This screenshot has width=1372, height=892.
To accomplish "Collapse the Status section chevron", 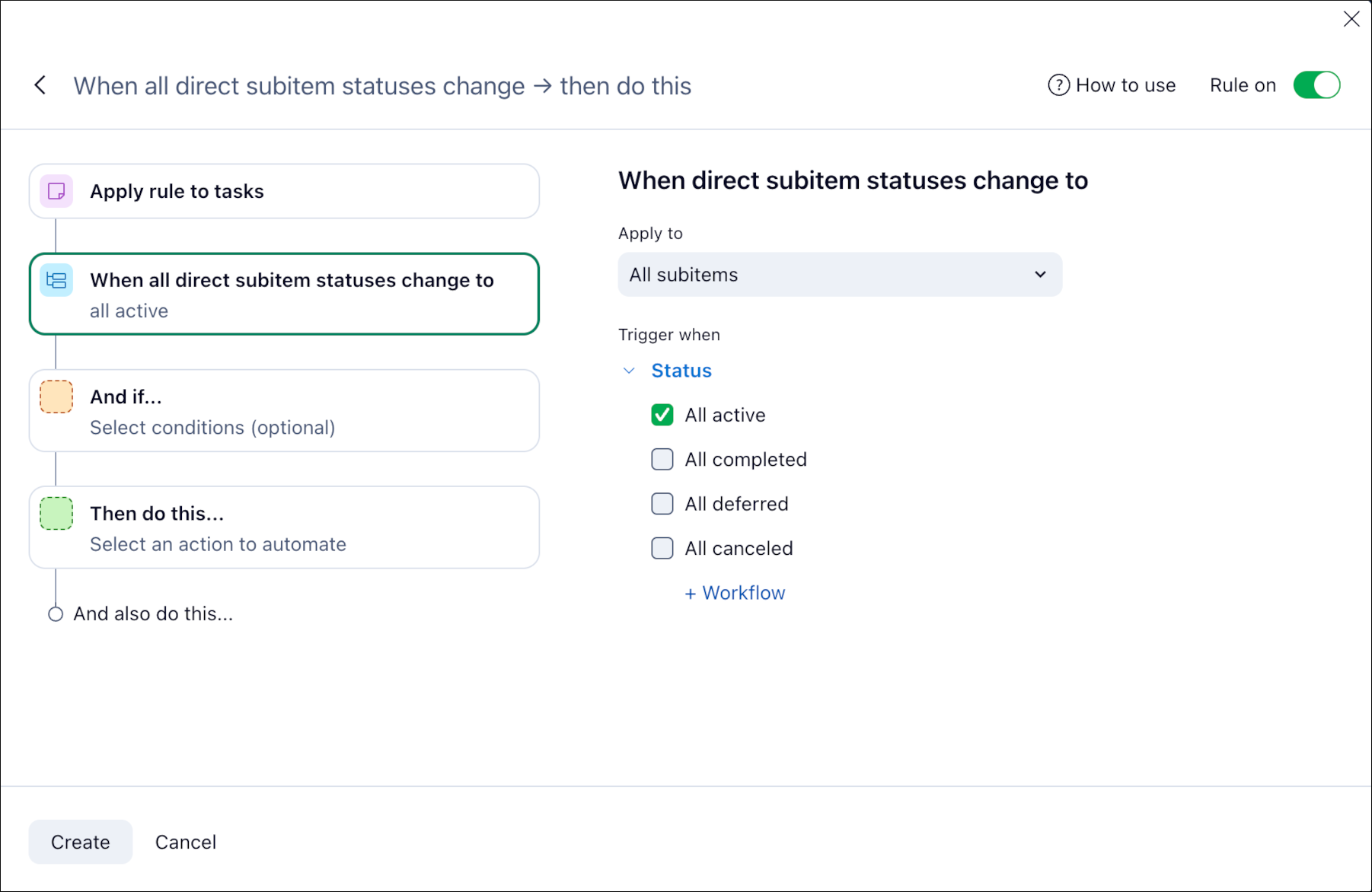I will (629, 371).
